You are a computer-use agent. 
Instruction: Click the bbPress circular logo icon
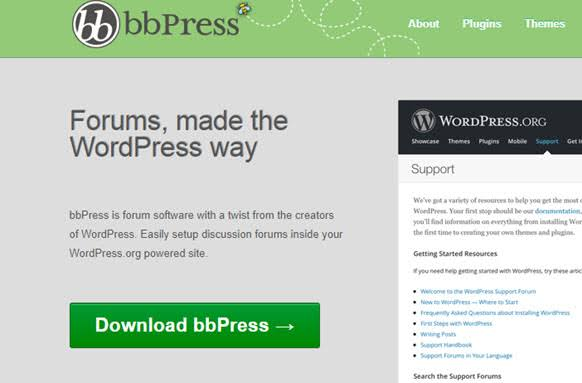click(x=96, y=24)
